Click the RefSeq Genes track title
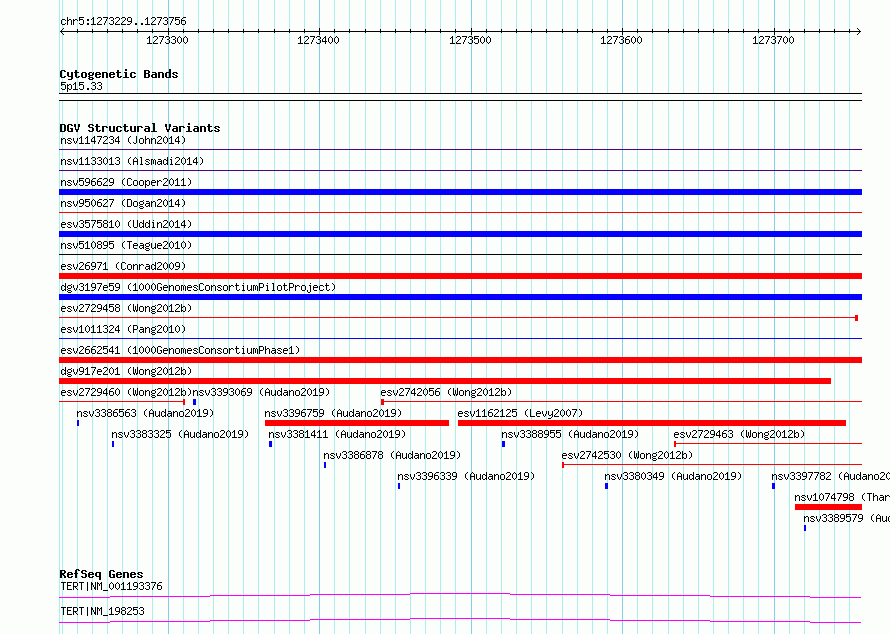Image resolution: width=890 pixels, height=634 pixels. coord(101,574)
